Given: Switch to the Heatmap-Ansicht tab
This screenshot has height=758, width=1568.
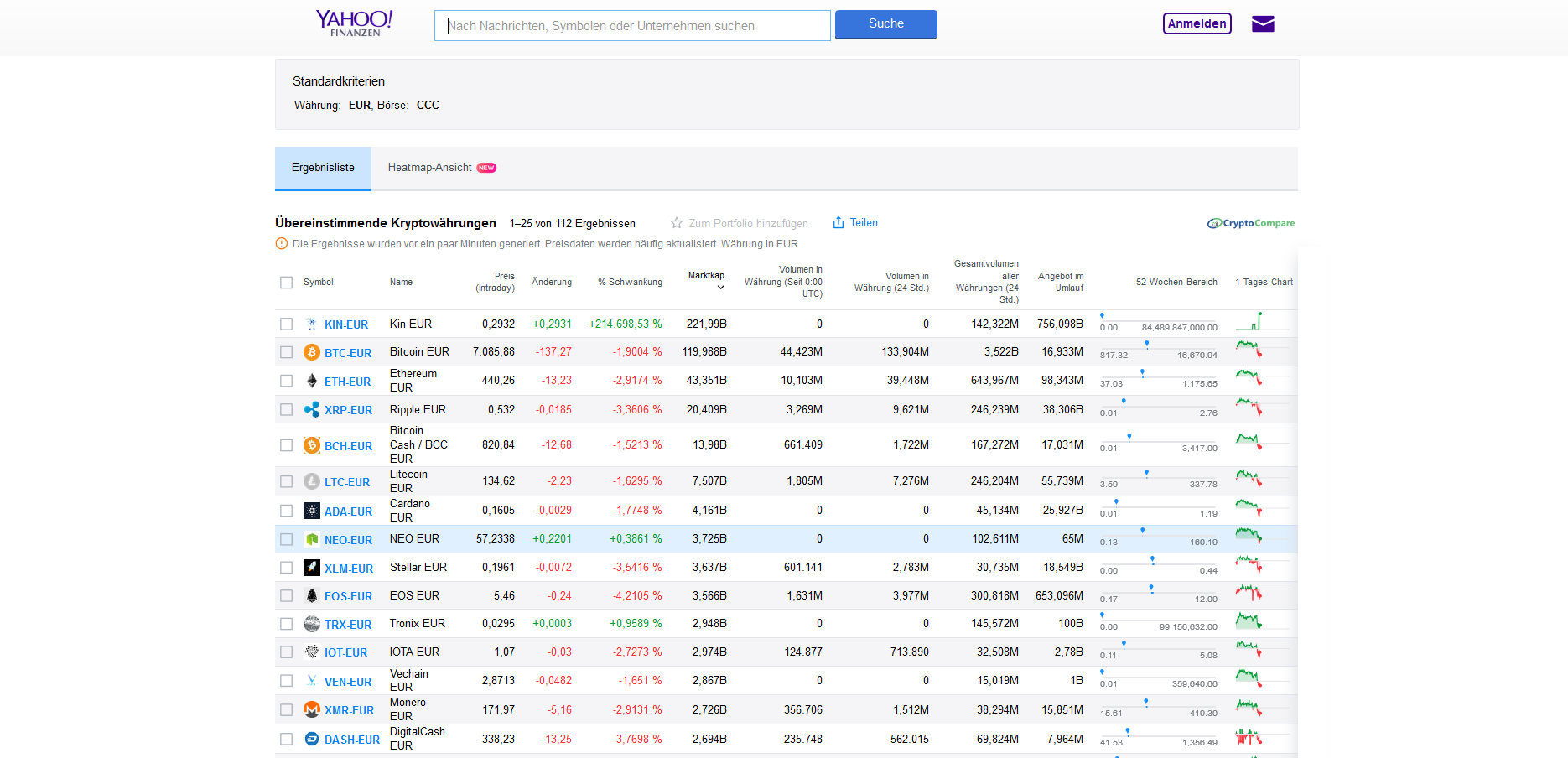Looking at the screenshot, I should point(442,168).
